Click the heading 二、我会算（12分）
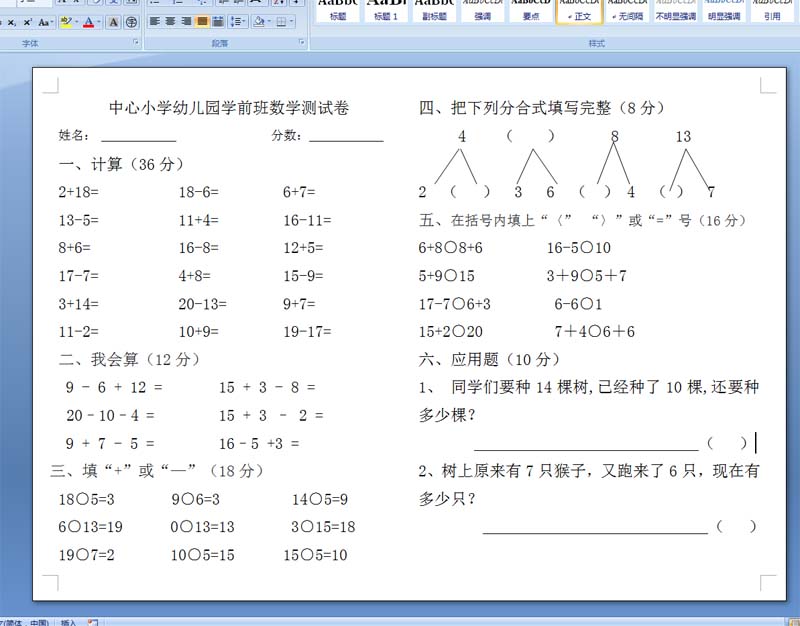This screenshot has width=800, height=626. 130,360
